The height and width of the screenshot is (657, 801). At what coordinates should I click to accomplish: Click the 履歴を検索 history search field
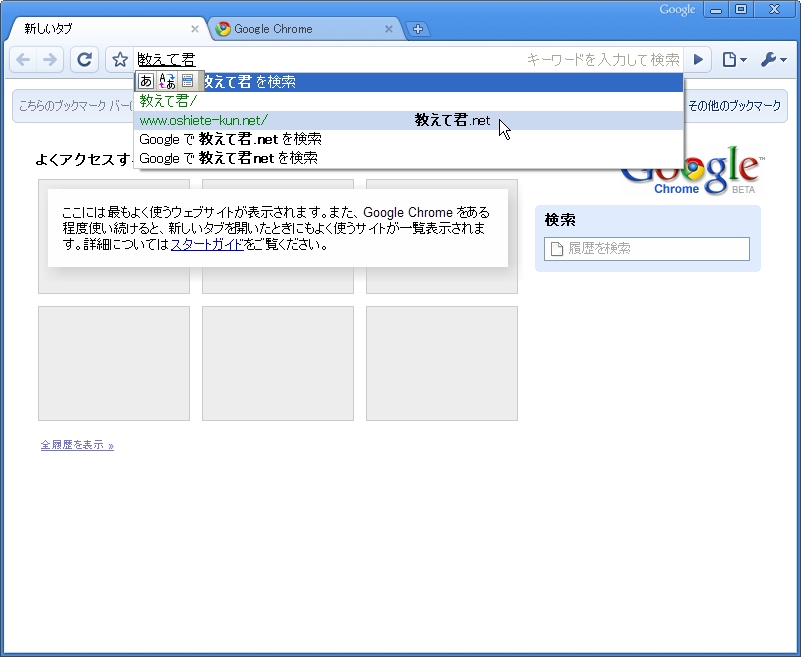(647, 249)
